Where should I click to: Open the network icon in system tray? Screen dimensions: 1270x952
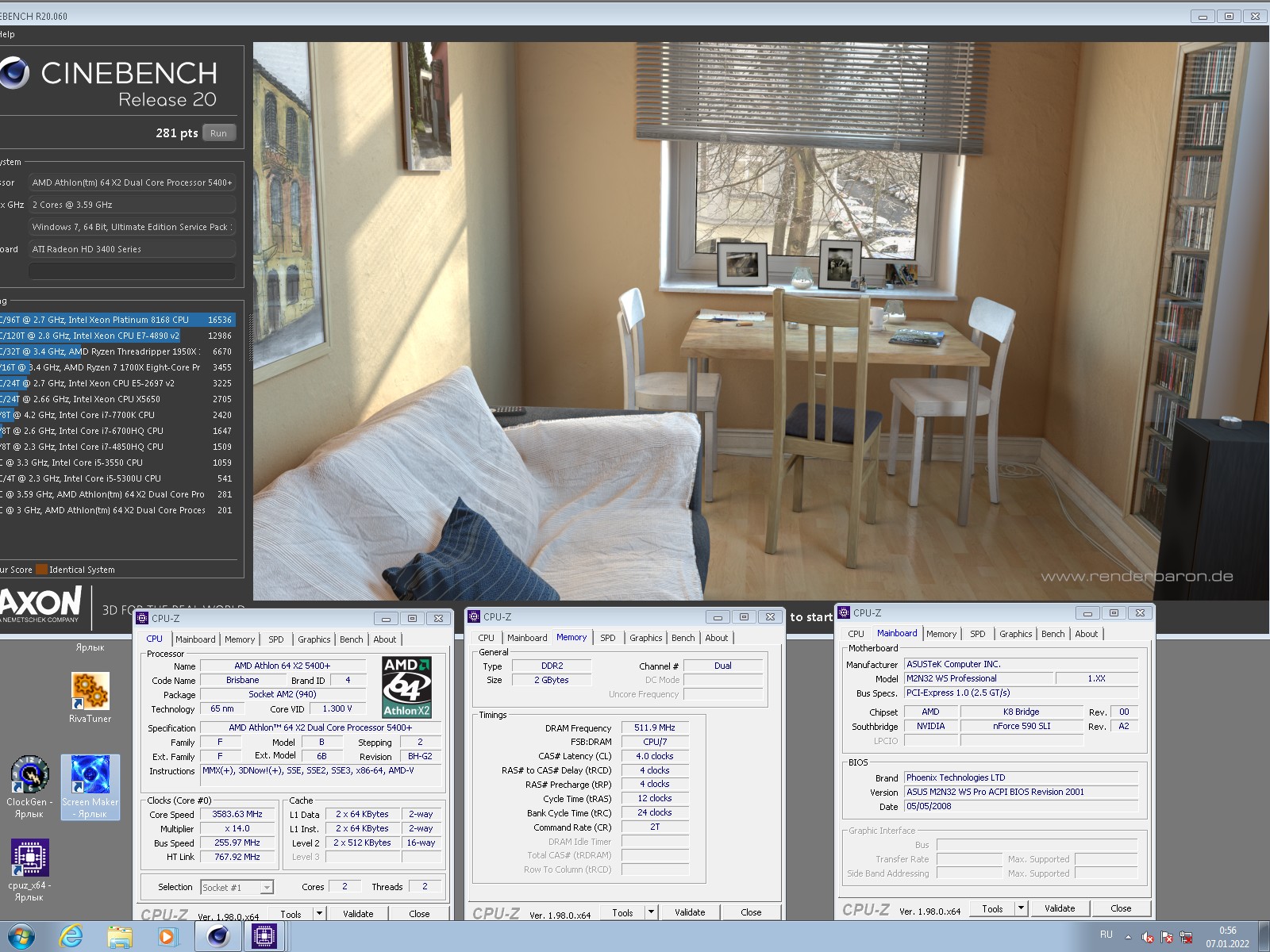coord(1187,937)
